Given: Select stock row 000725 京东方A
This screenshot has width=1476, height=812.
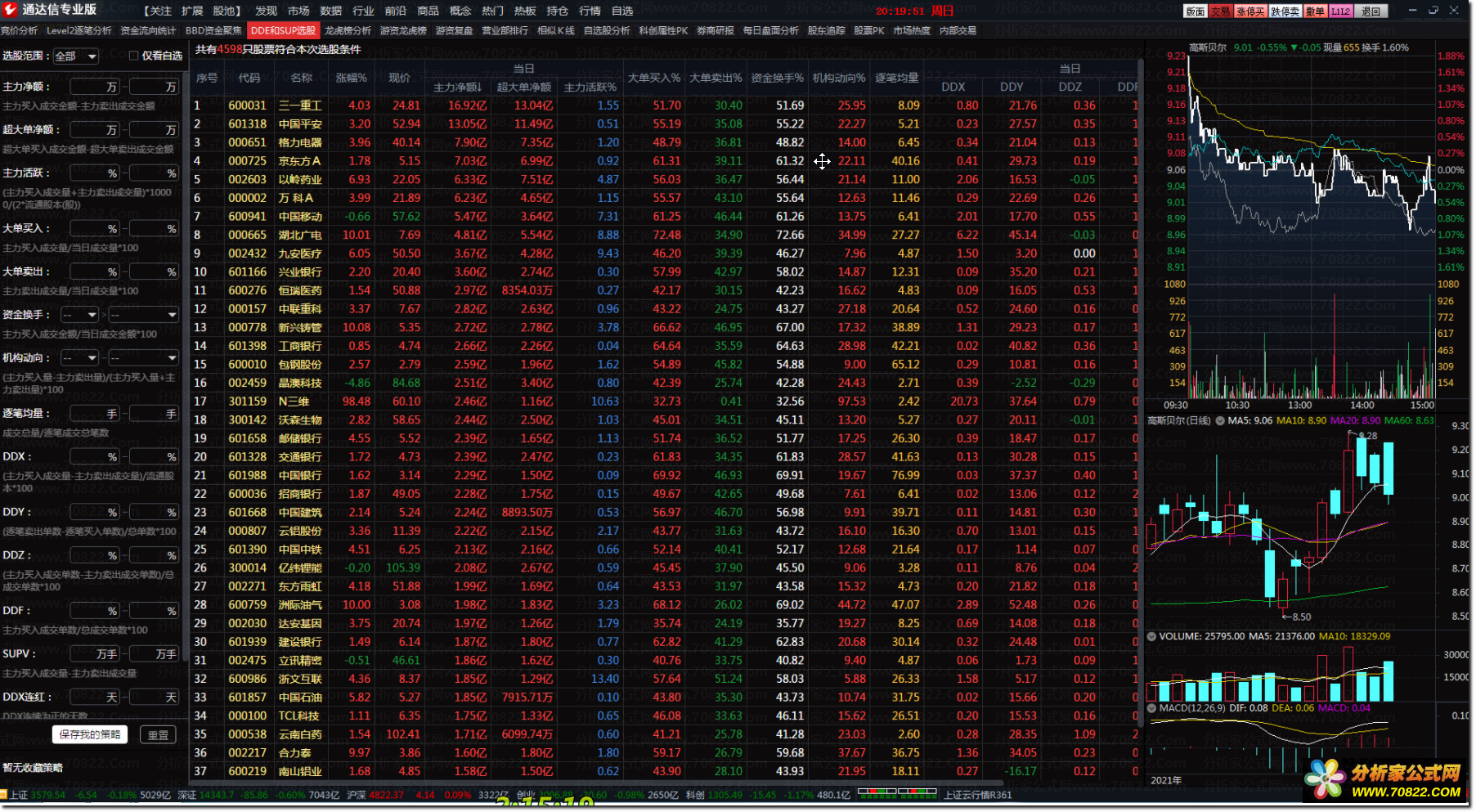Looking at the screenshot, I should [664, 161].
